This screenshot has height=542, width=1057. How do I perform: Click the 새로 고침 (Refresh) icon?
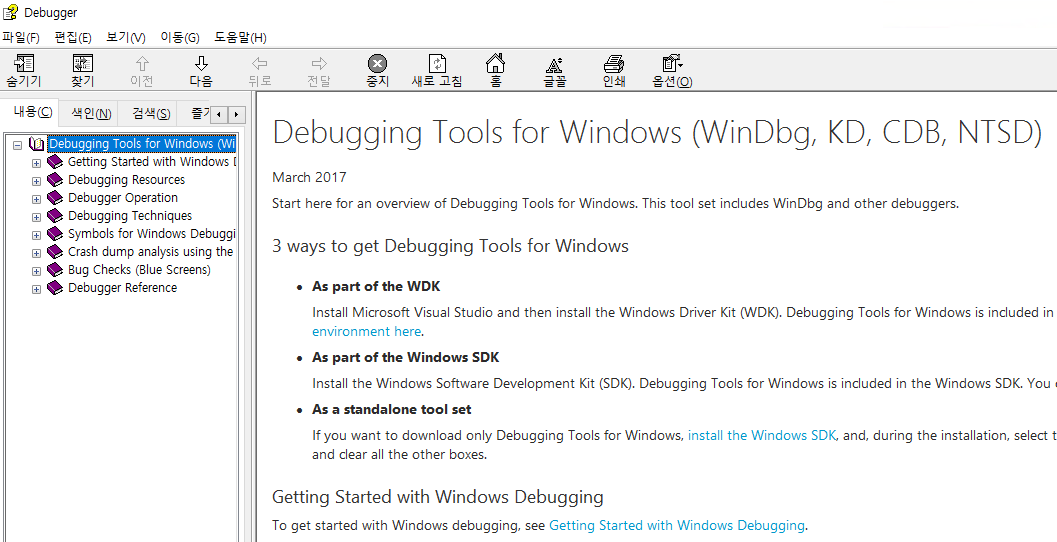(437, 64)
